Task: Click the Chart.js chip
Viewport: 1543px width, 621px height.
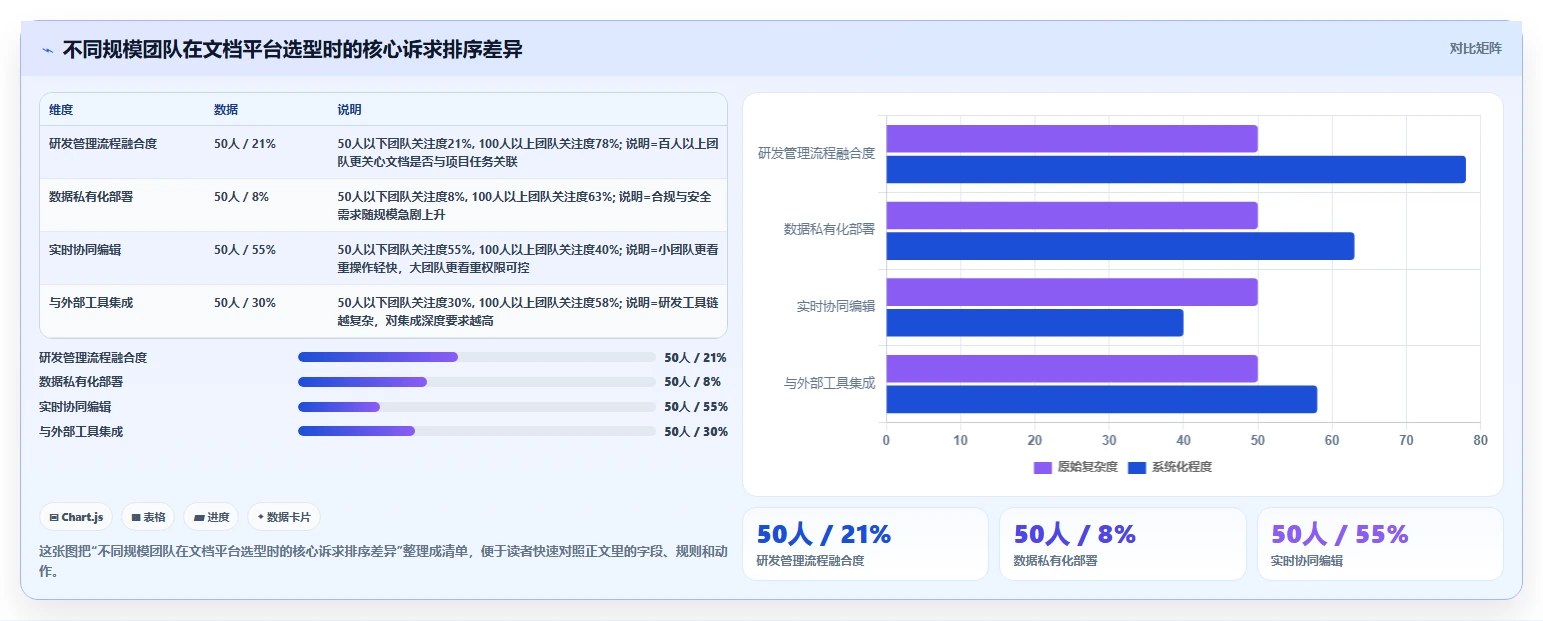Action: [x=76, y=517]
